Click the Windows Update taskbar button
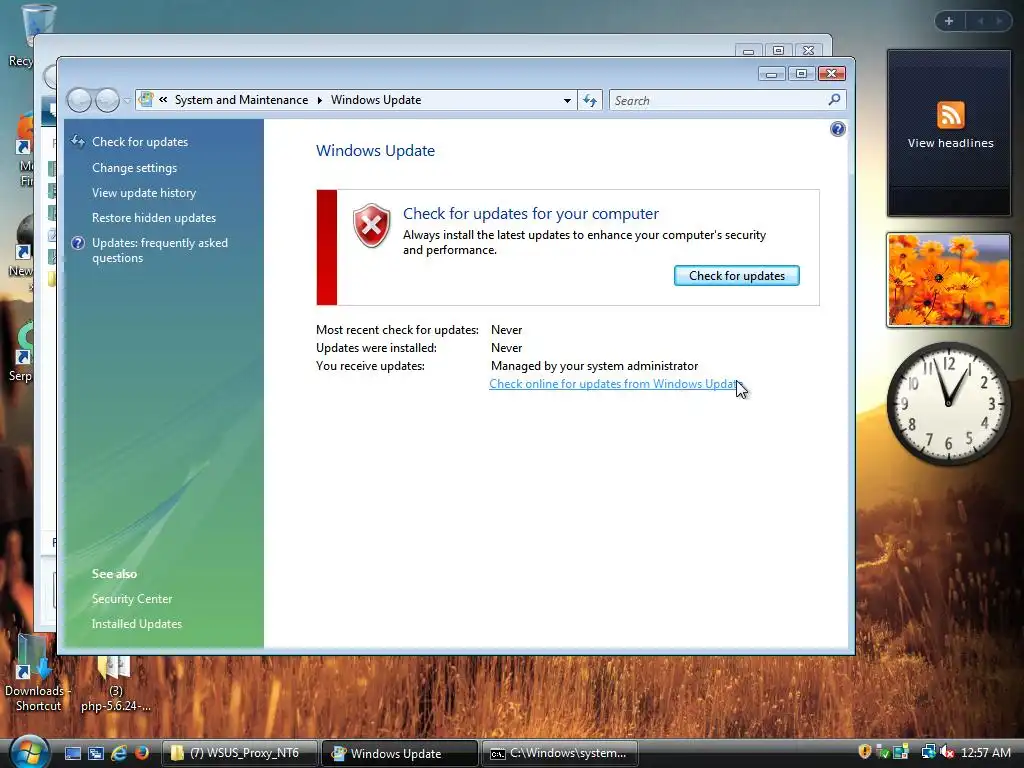Viewport: 1024px width, 768px height. point(399,753)
